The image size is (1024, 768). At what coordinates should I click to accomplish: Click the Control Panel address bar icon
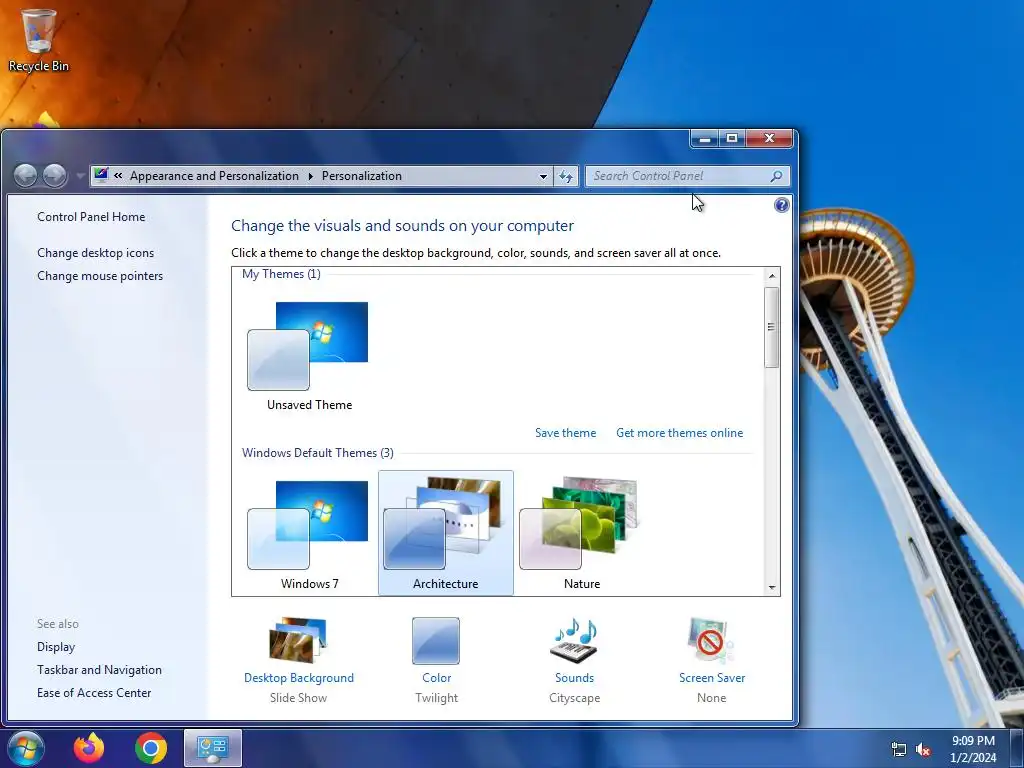(x=101, y=175)
